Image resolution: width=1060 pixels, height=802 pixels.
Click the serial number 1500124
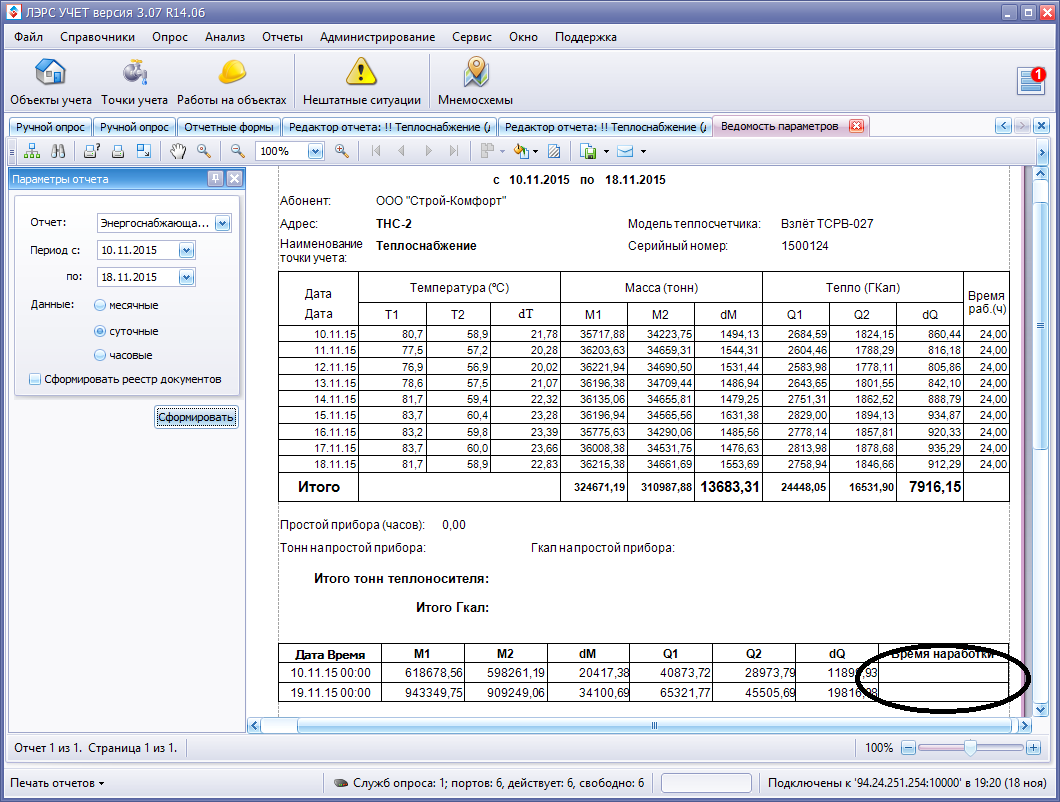pos(804,245)
